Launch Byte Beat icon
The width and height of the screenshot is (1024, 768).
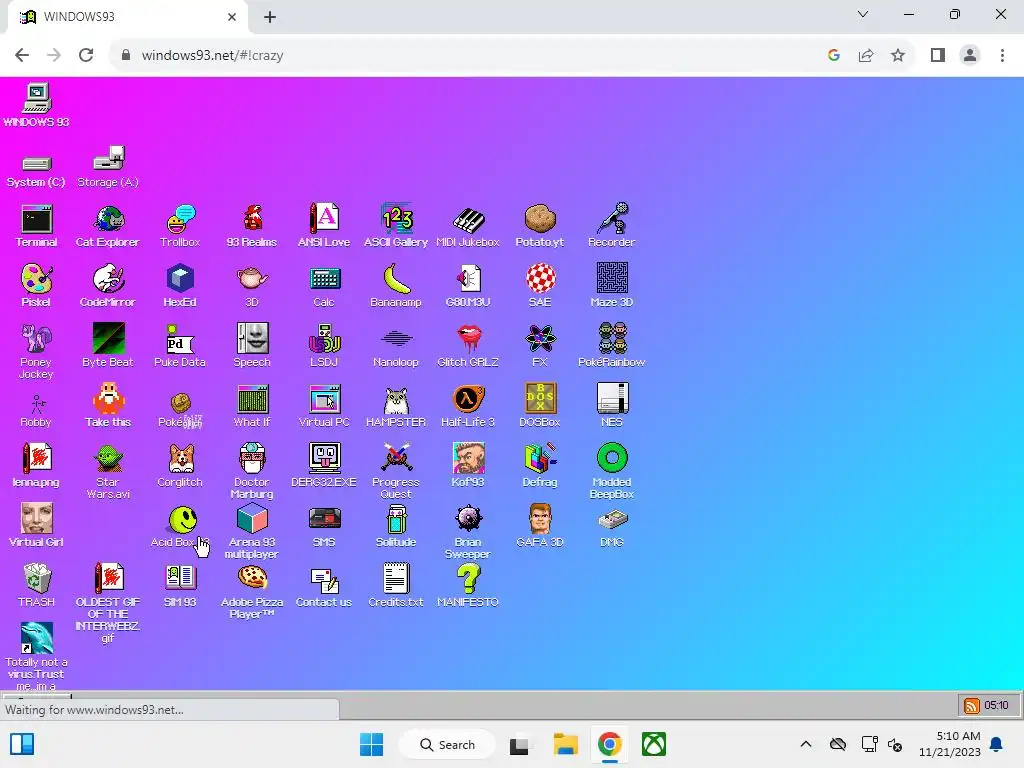pyautogui.click(x=108, y=346)
